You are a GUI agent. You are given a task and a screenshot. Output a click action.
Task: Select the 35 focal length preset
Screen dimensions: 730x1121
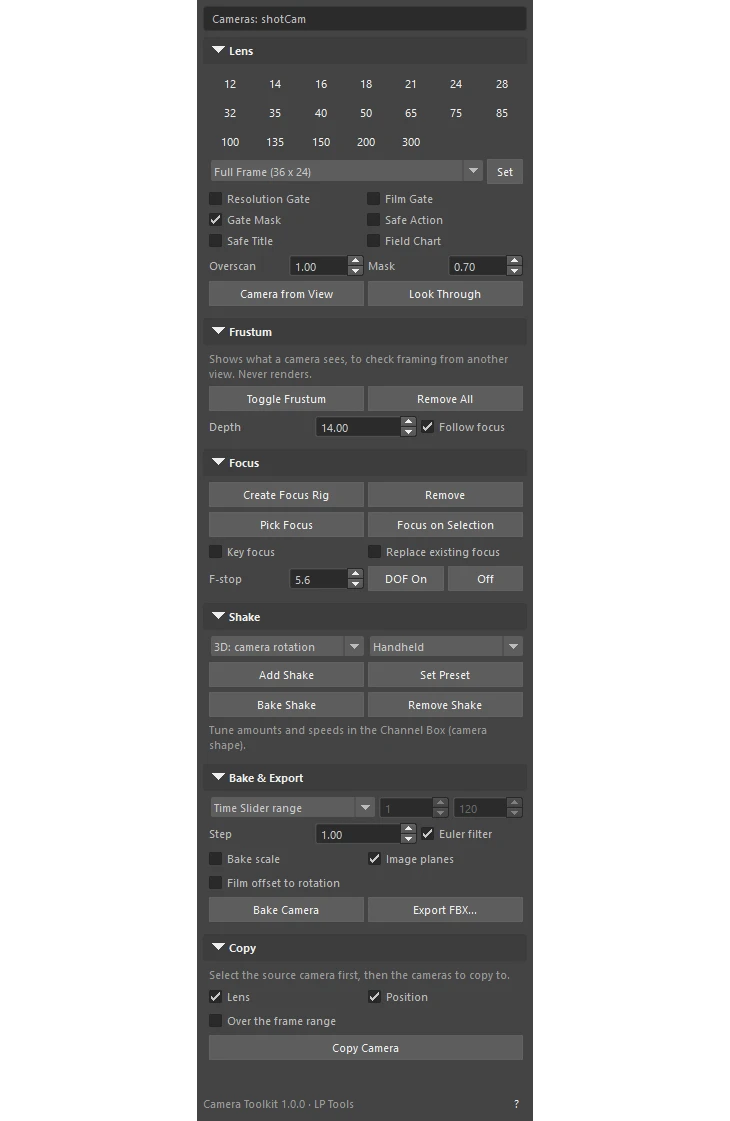click(275, 113)
